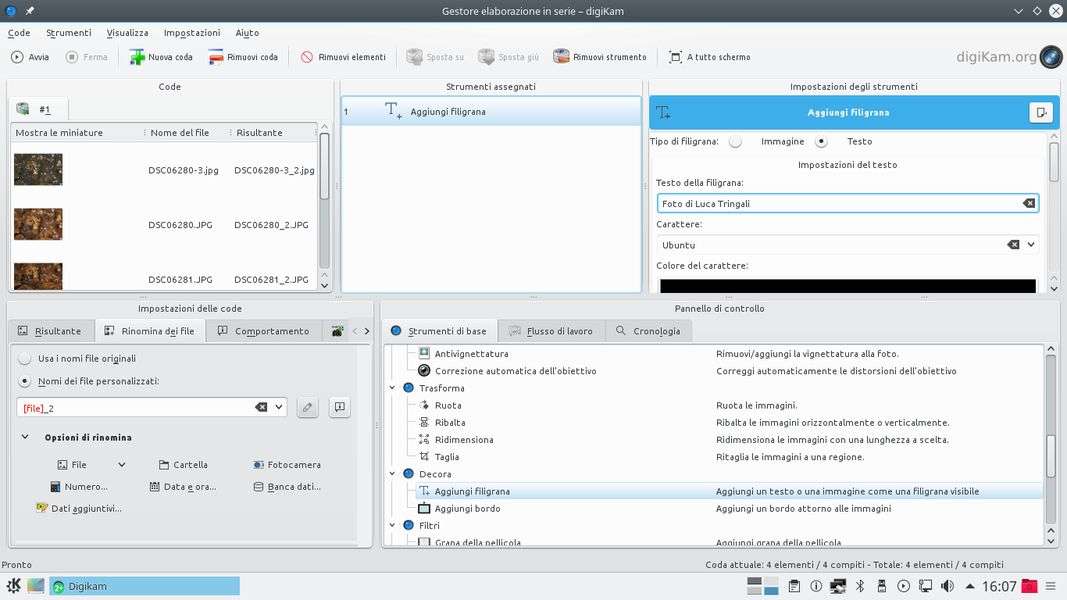
Task: Open the KDE application launcher
Action: 14,586
